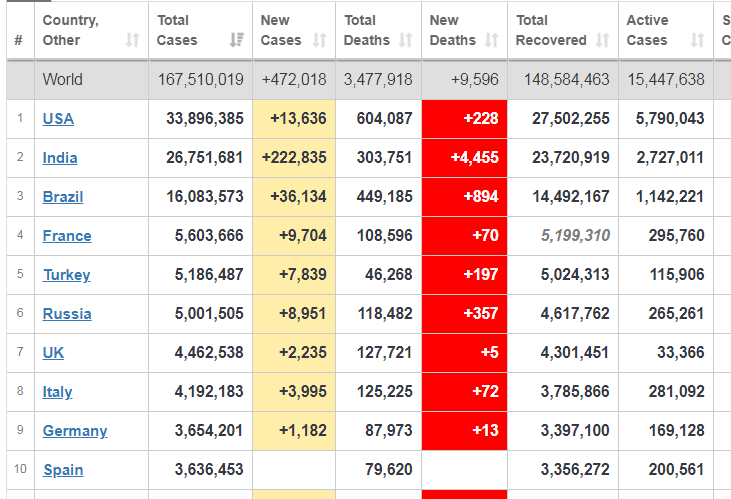Click Brazil new cases +36,134

[x=298, y=196]
